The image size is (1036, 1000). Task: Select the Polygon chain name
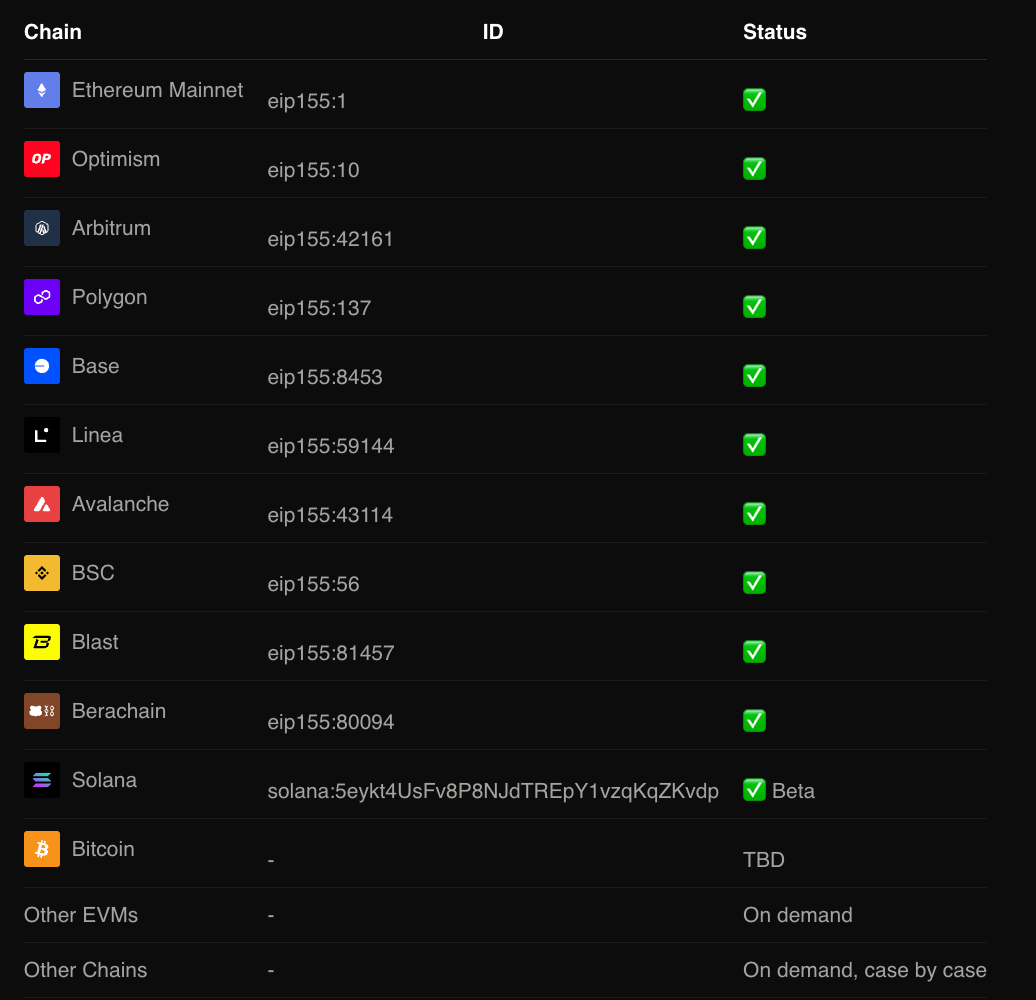[109, 297]
